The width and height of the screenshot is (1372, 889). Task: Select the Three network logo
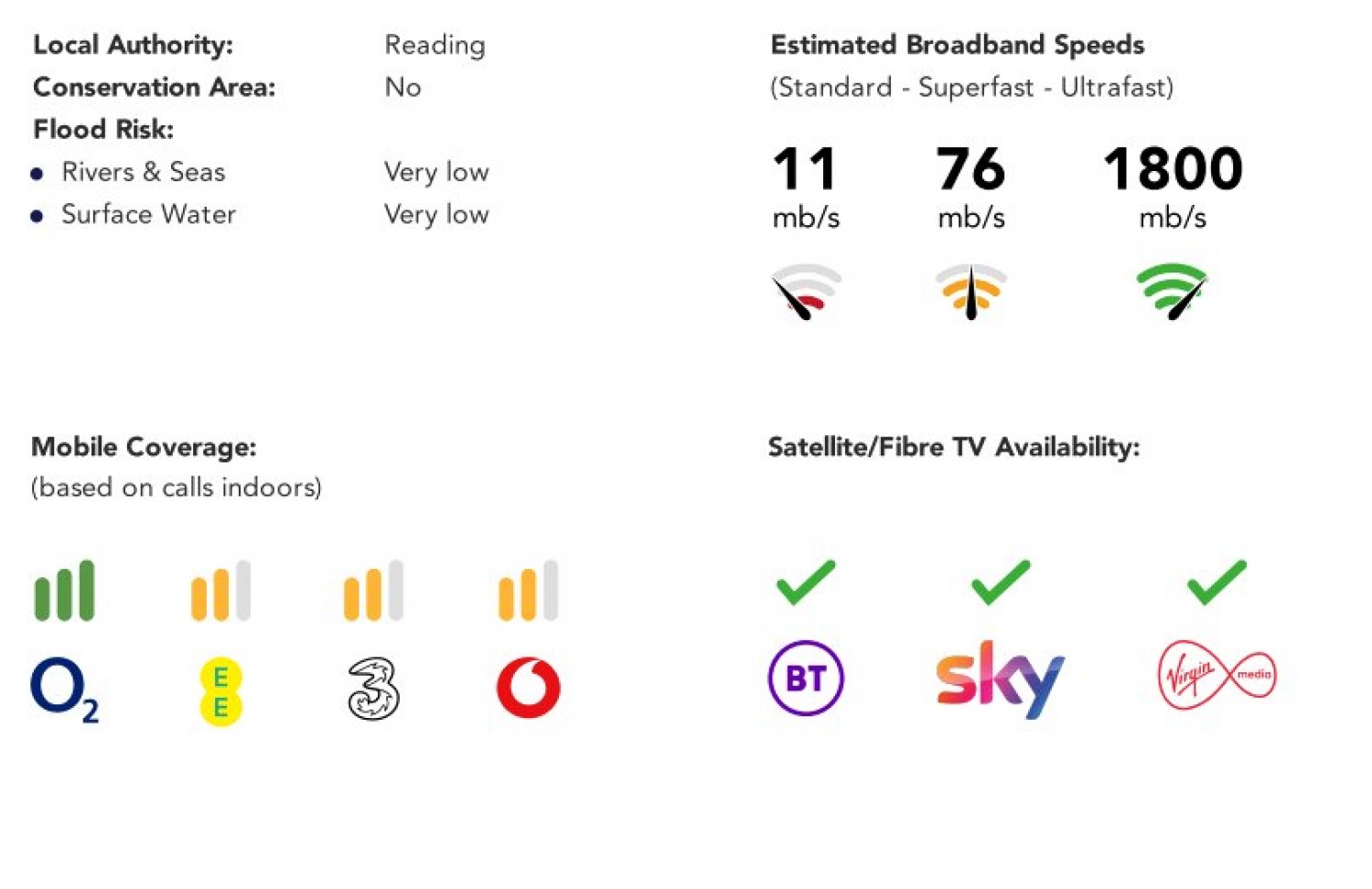pos(373,689)
